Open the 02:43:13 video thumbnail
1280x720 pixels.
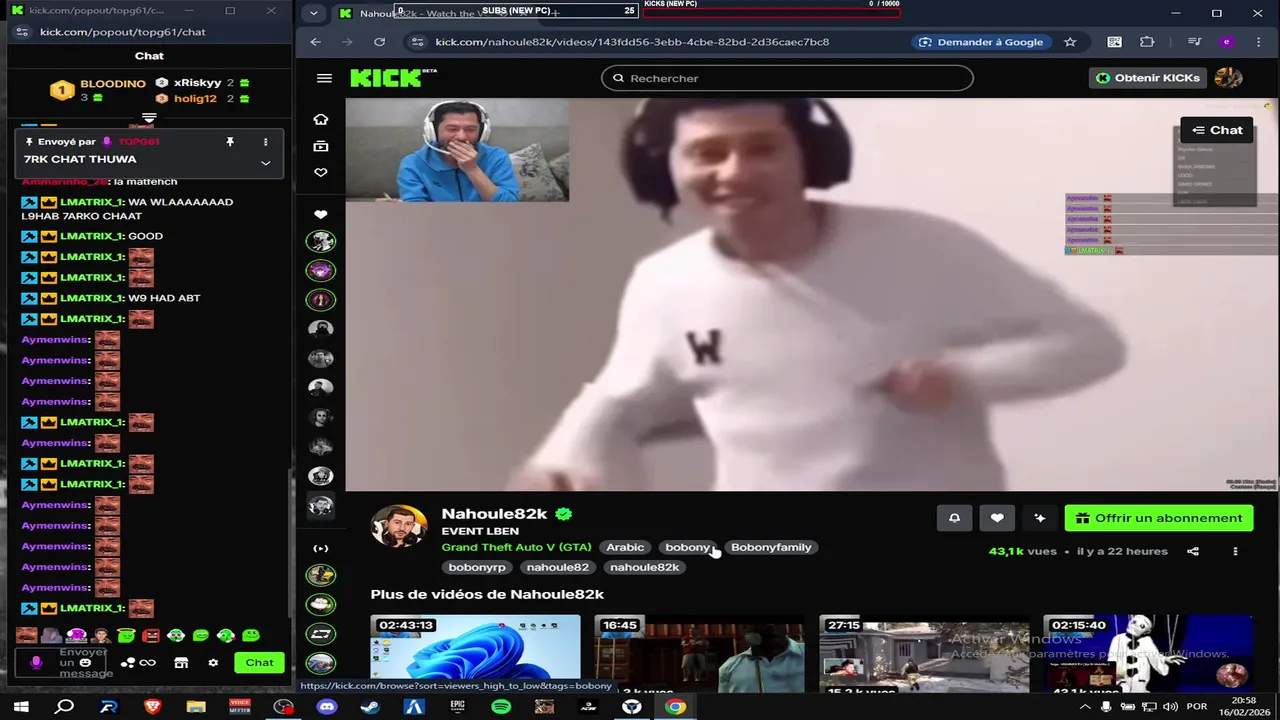click(x=475, y=654)
